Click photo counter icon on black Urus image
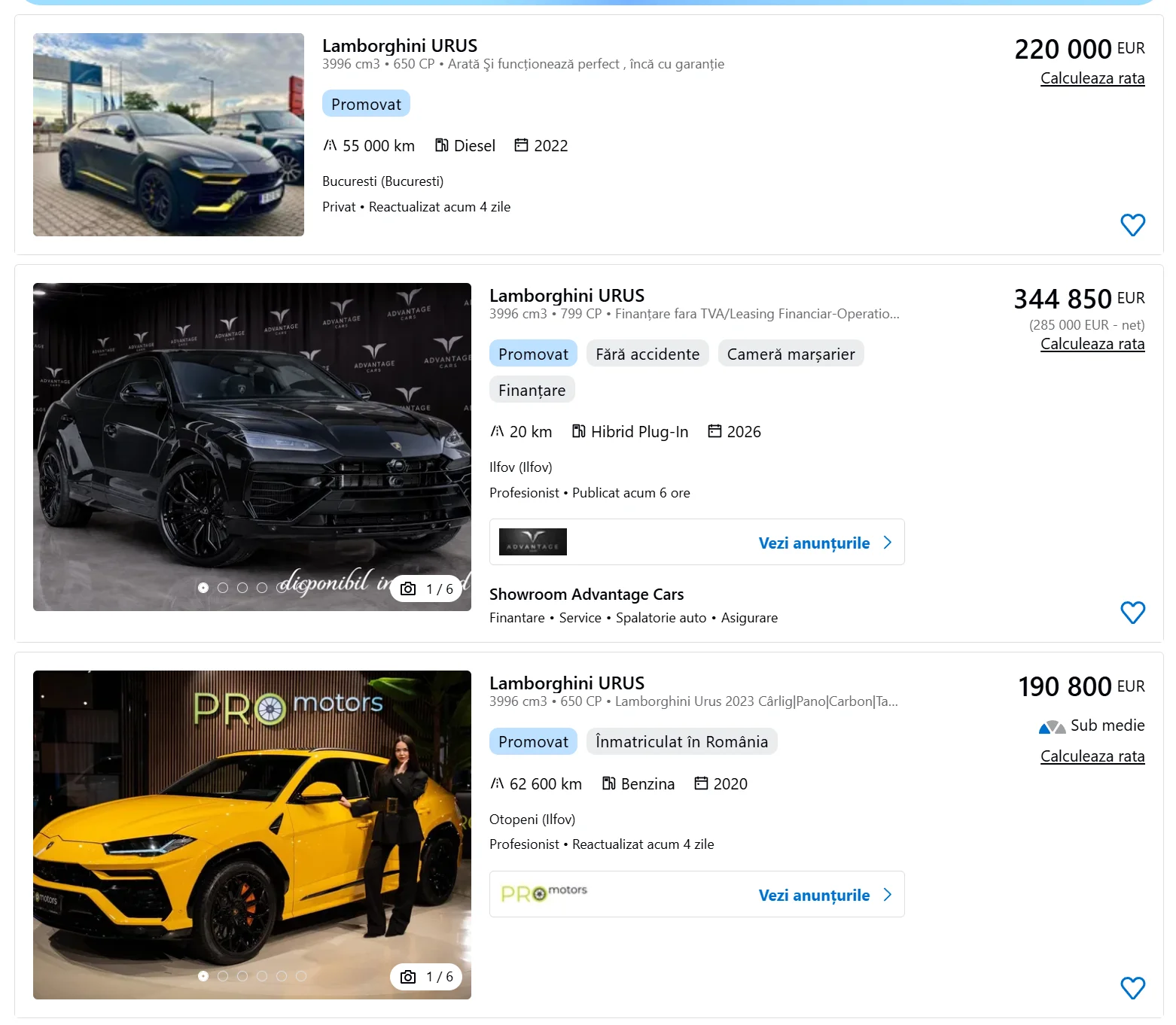Image resolution: width=1176 pixels, height=1025 pixels. tap(408, 589)
